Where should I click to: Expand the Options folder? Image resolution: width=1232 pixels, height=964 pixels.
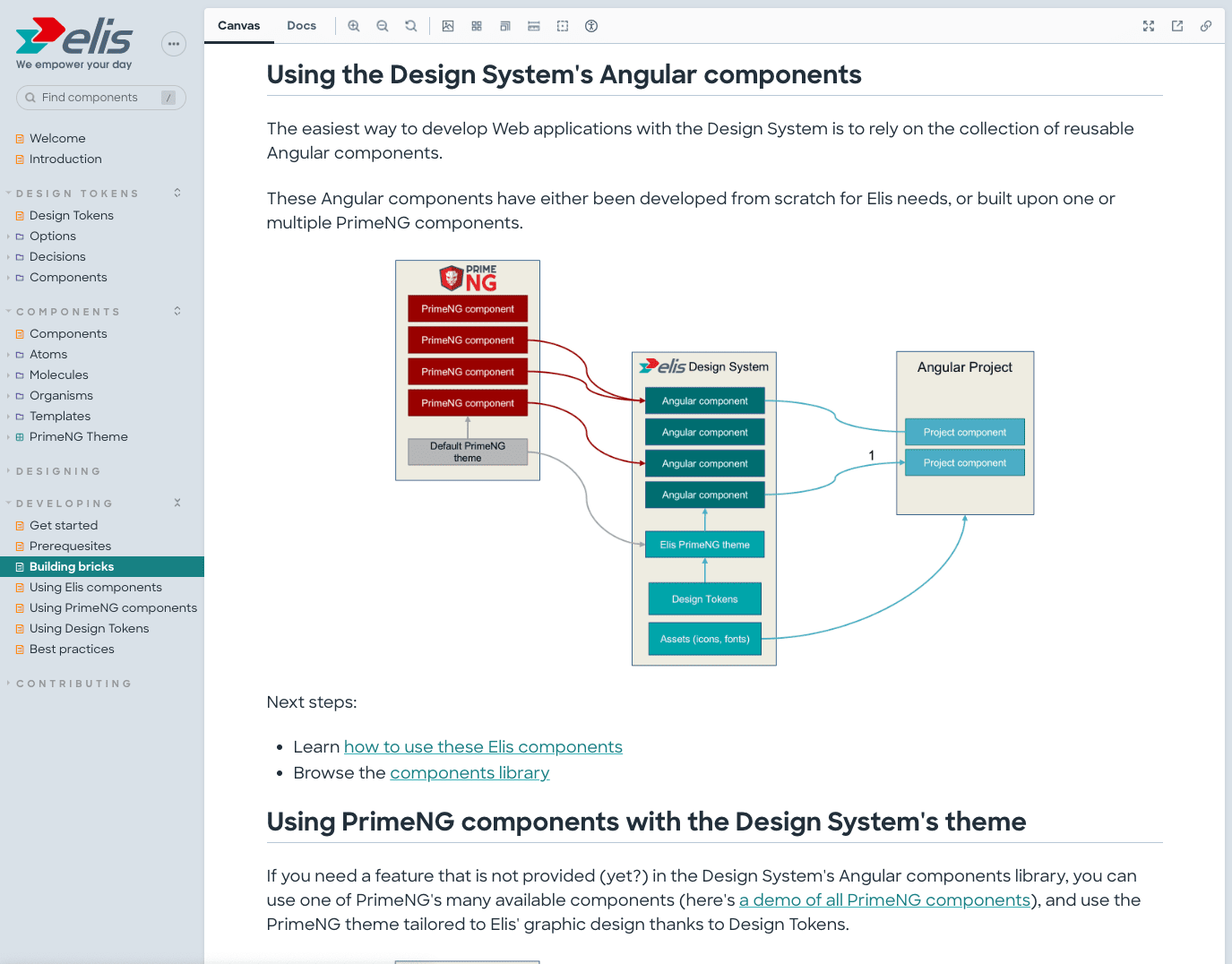pos(53,237)
